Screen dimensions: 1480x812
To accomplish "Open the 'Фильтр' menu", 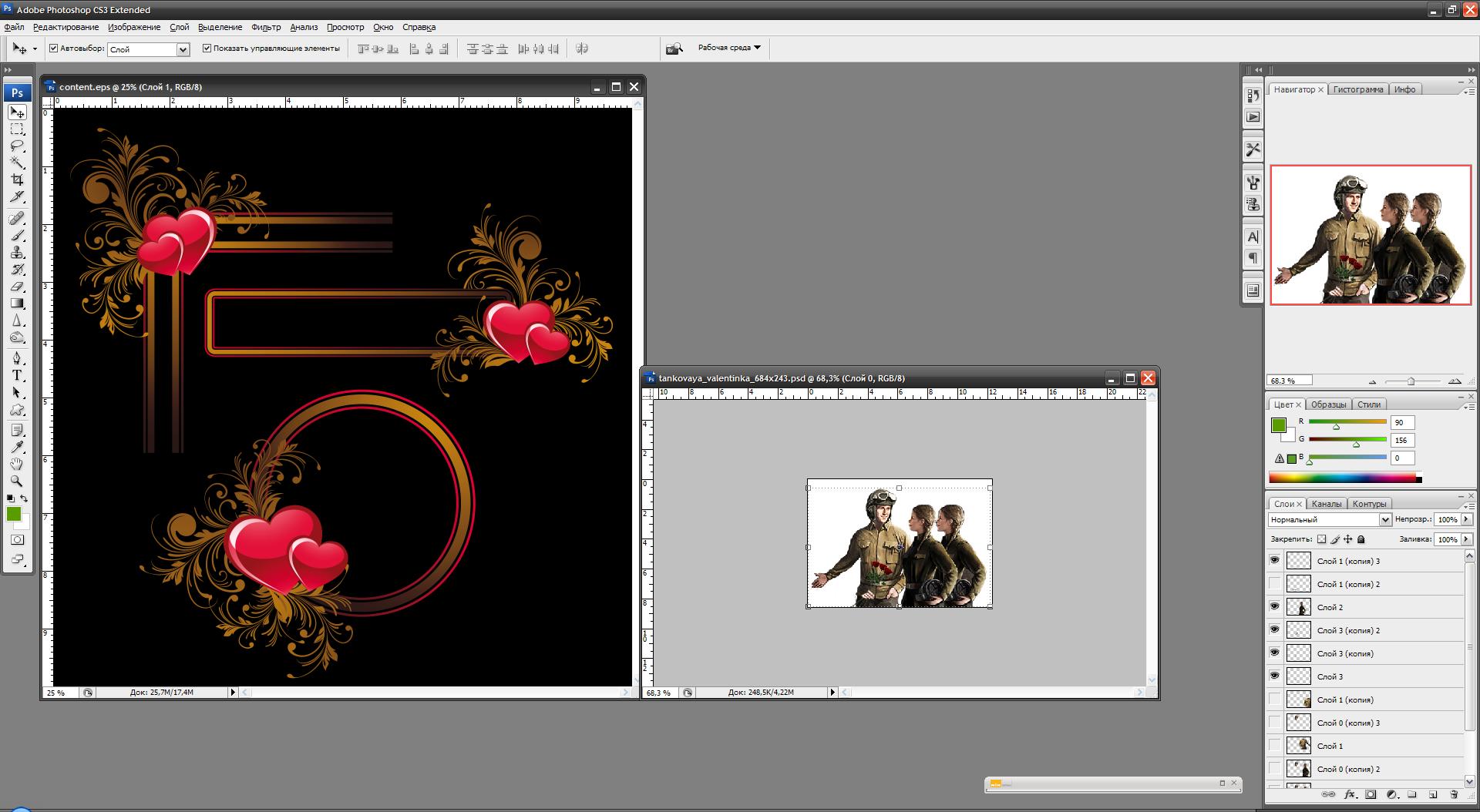I will 266,27.
